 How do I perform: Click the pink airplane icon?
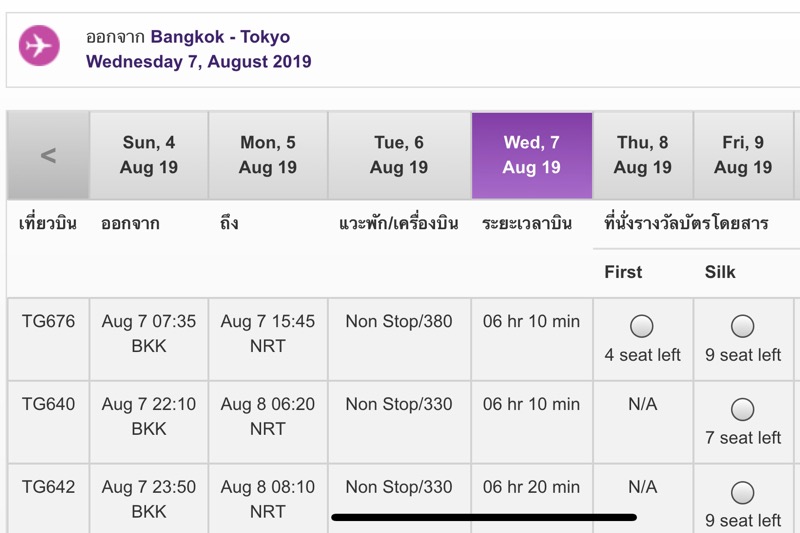coord(39,46)
